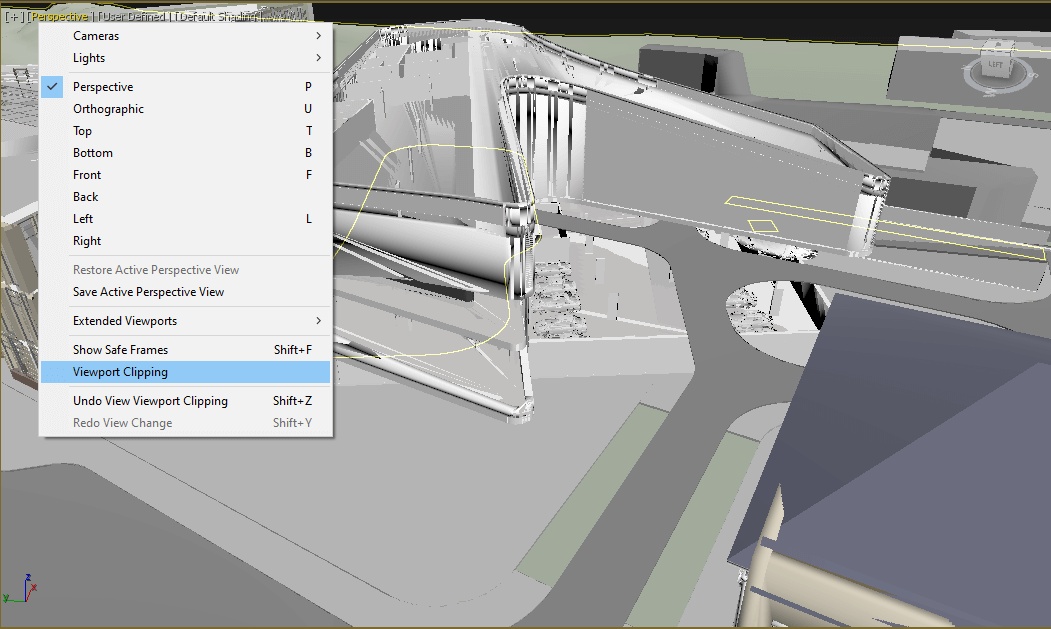Screen dimensions: 1051x629
Task: Set viewport to Right view
Action: point(87,241)
